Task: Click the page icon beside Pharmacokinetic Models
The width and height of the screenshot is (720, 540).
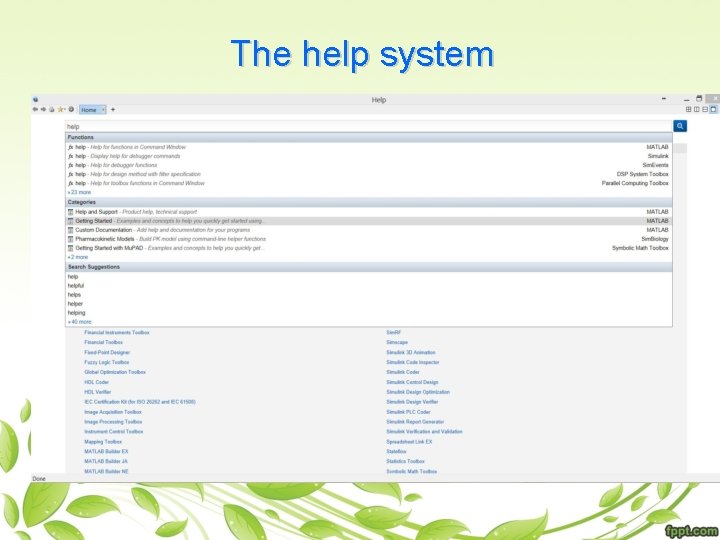Action: click(71, 239)
